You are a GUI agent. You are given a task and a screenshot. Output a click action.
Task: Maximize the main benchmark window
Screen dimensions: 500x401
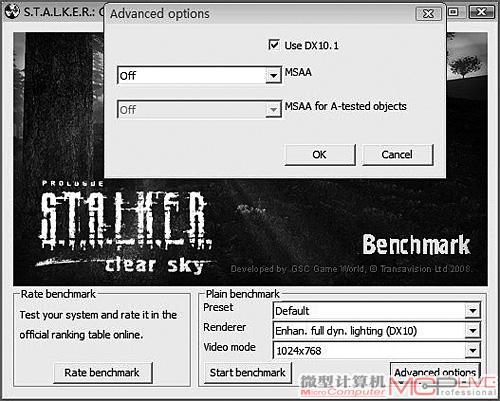point(453,12)
